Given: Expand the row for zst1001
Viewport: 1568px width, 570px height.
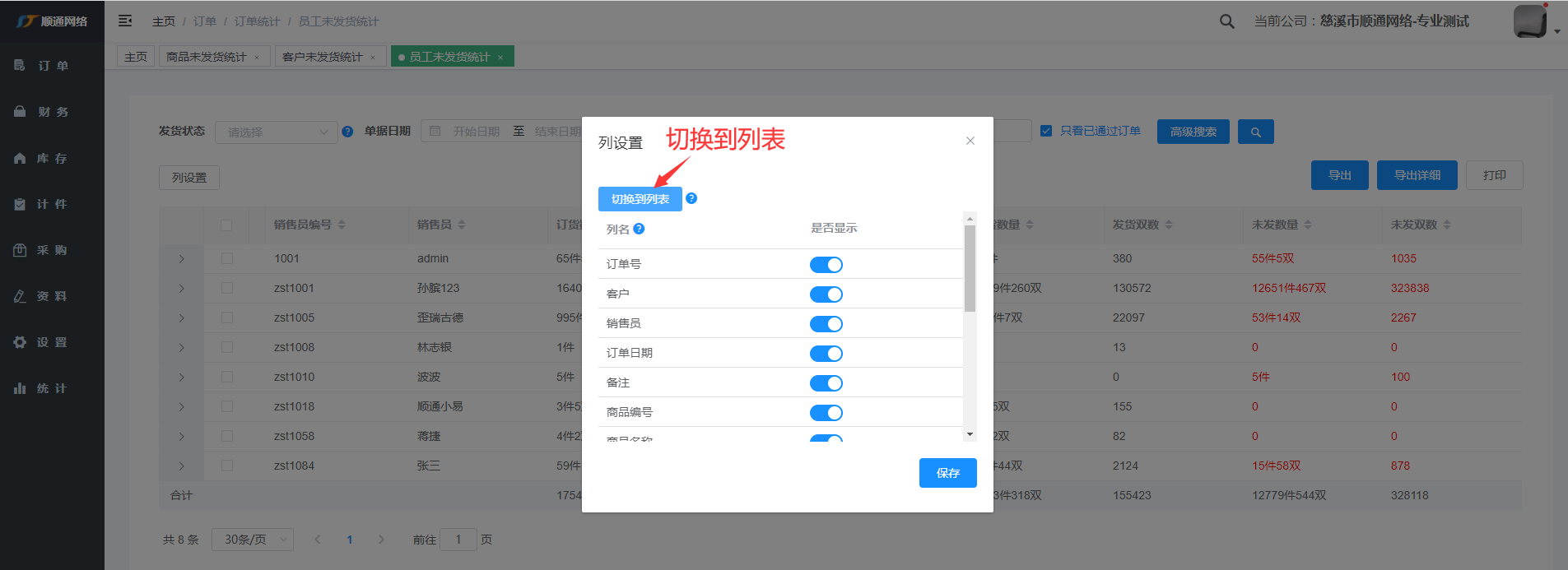Looking at the screenshot, I should (181, 289).
